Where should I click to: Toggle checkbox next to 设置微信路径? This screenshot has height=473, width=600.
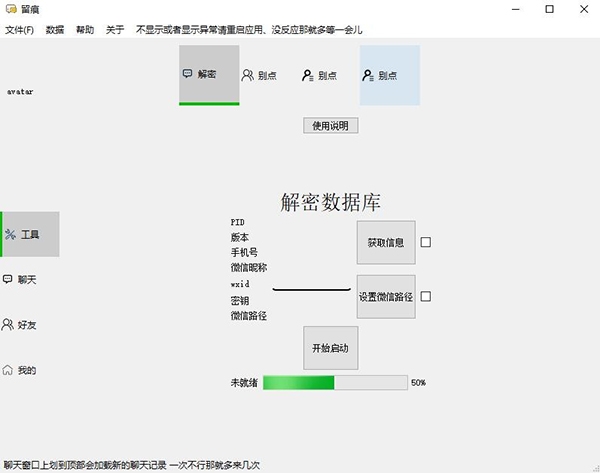(x=426, y=297)
